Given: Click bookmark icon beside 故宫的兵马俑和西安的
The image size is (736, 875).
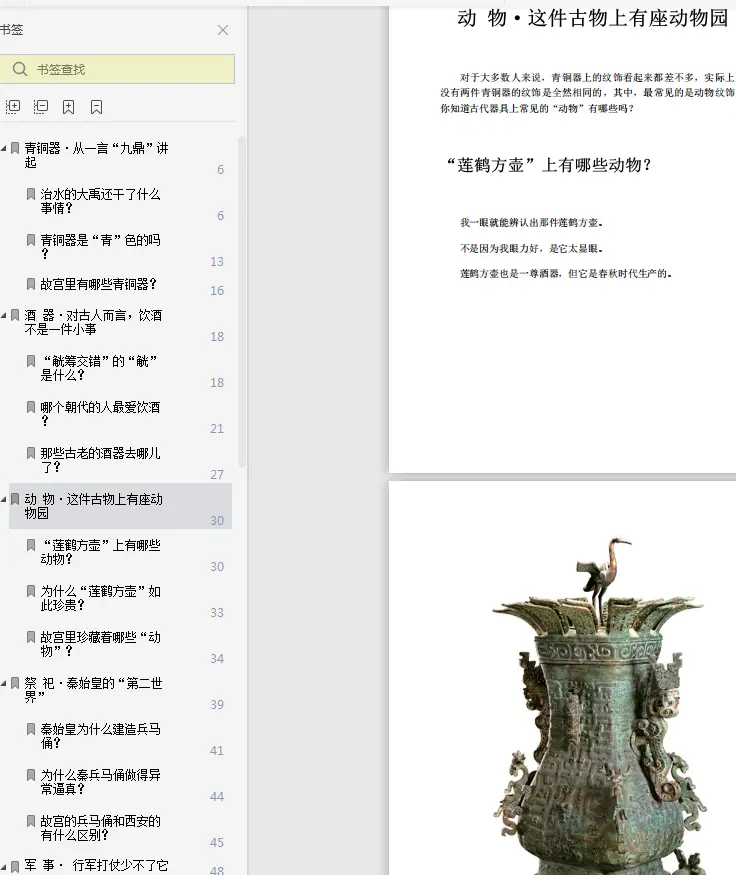Looking at the screenshot, I should (x=31, y=821).
